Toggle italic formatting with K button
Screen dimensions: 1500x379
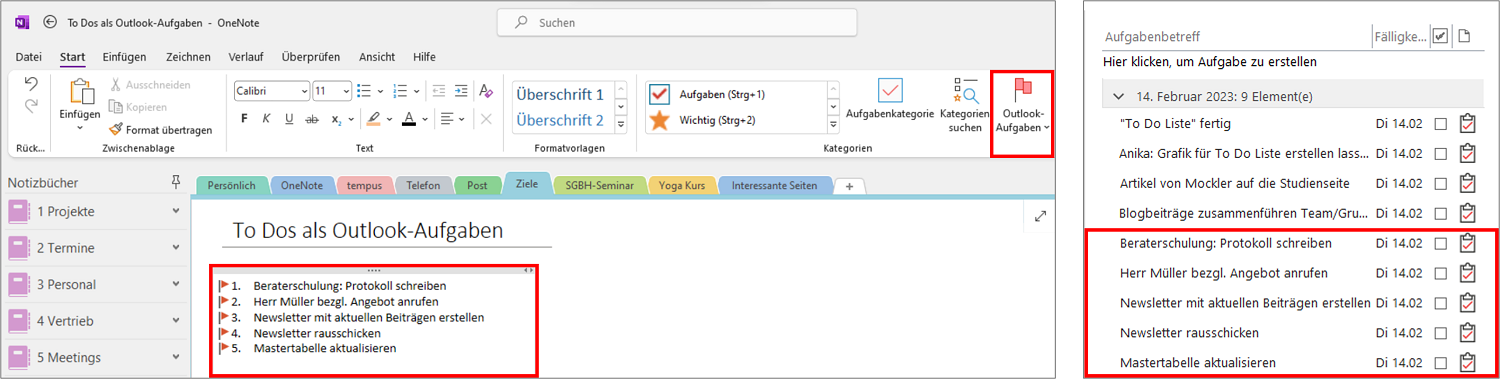pyautogui.click(x=266, y=119)
